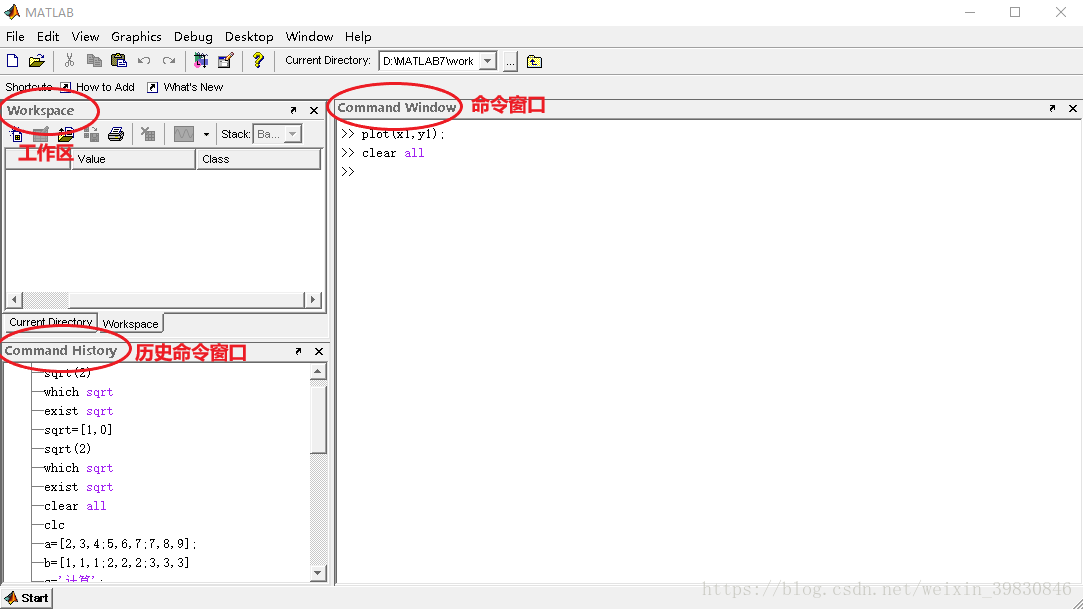Viewport: 1083px width, 609px height.
Task: Click the Delete variable icon in Workspace
Action: pos(148,134)
